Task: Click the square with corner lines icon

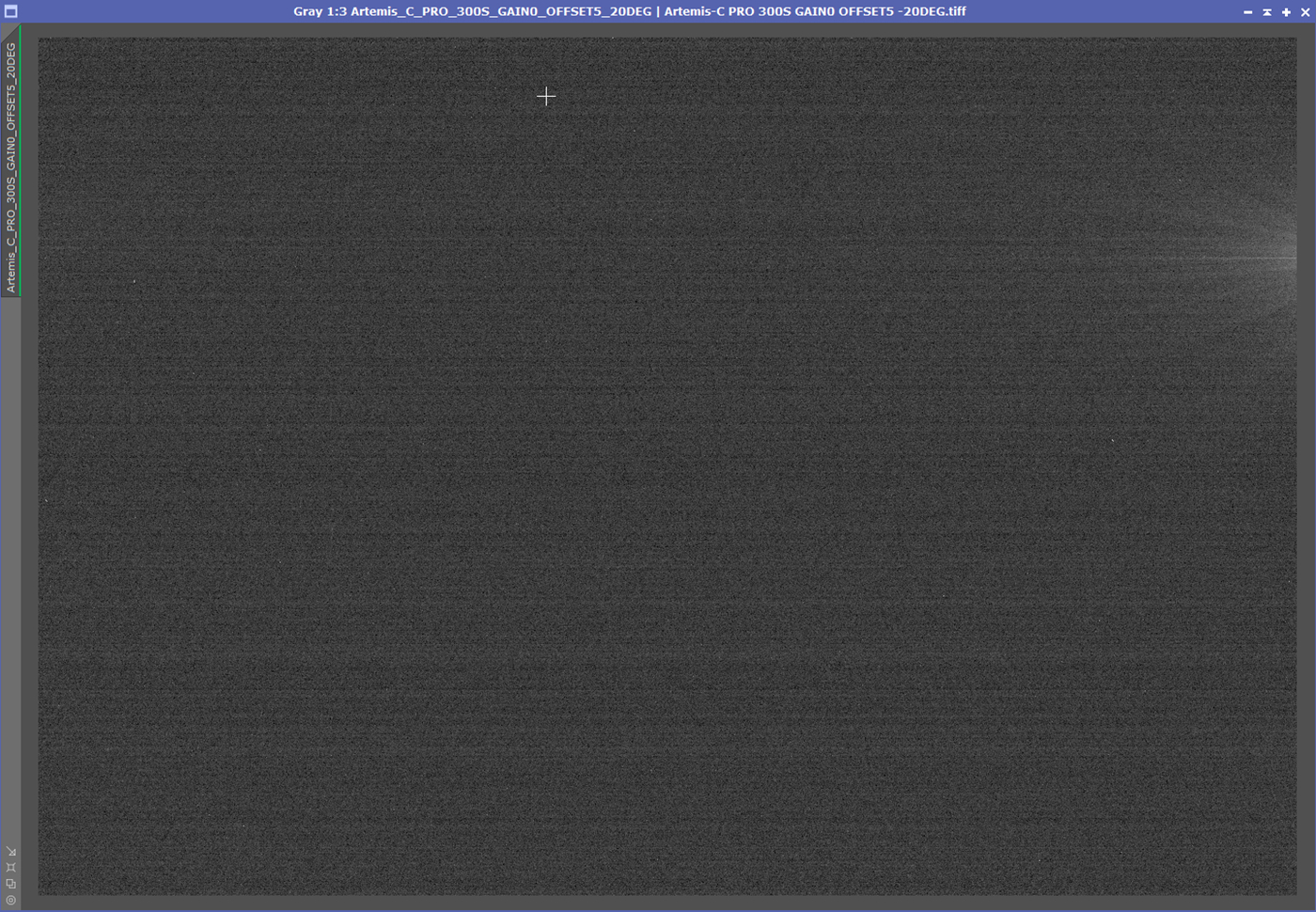Action: tap(11, 868)
